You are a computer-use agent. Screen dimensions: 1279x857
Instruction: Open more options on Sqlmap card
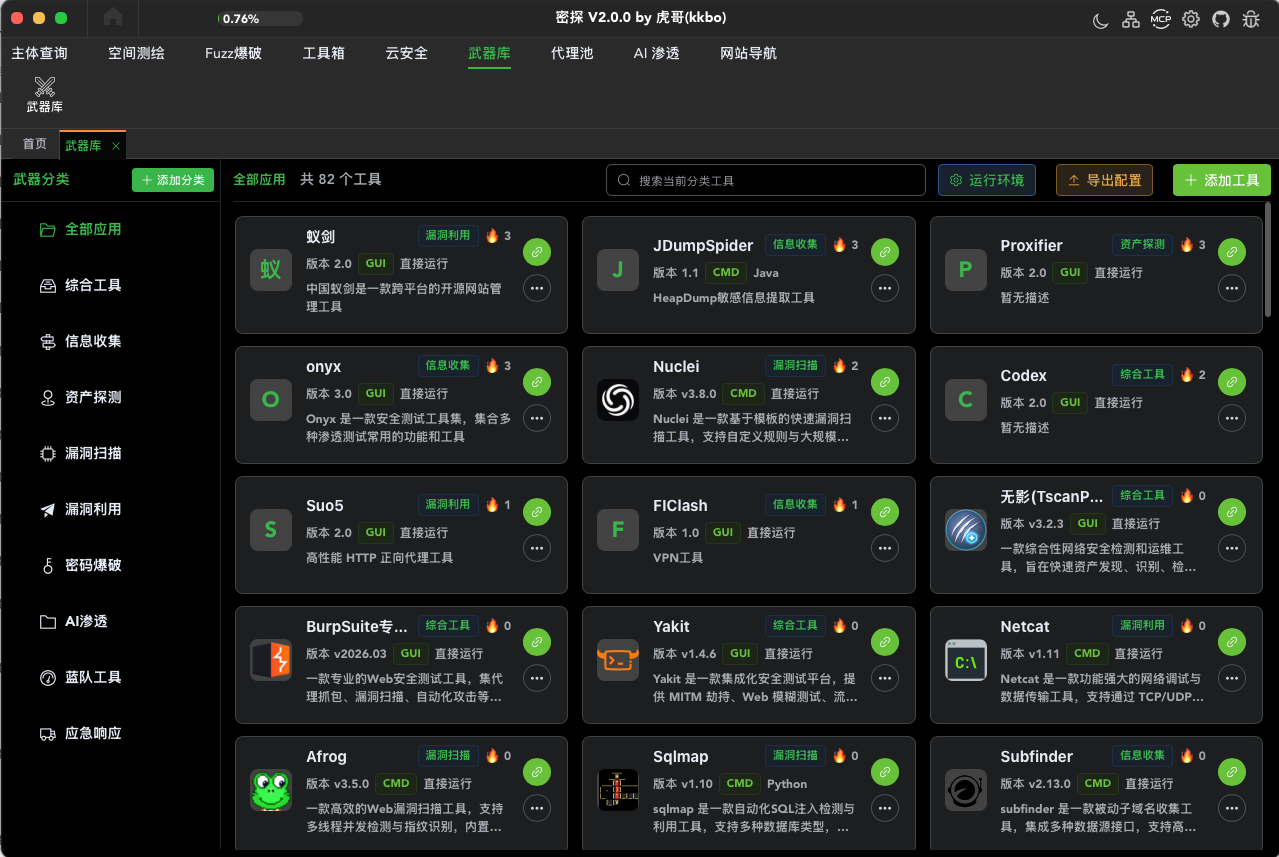(x=884, y=808)
